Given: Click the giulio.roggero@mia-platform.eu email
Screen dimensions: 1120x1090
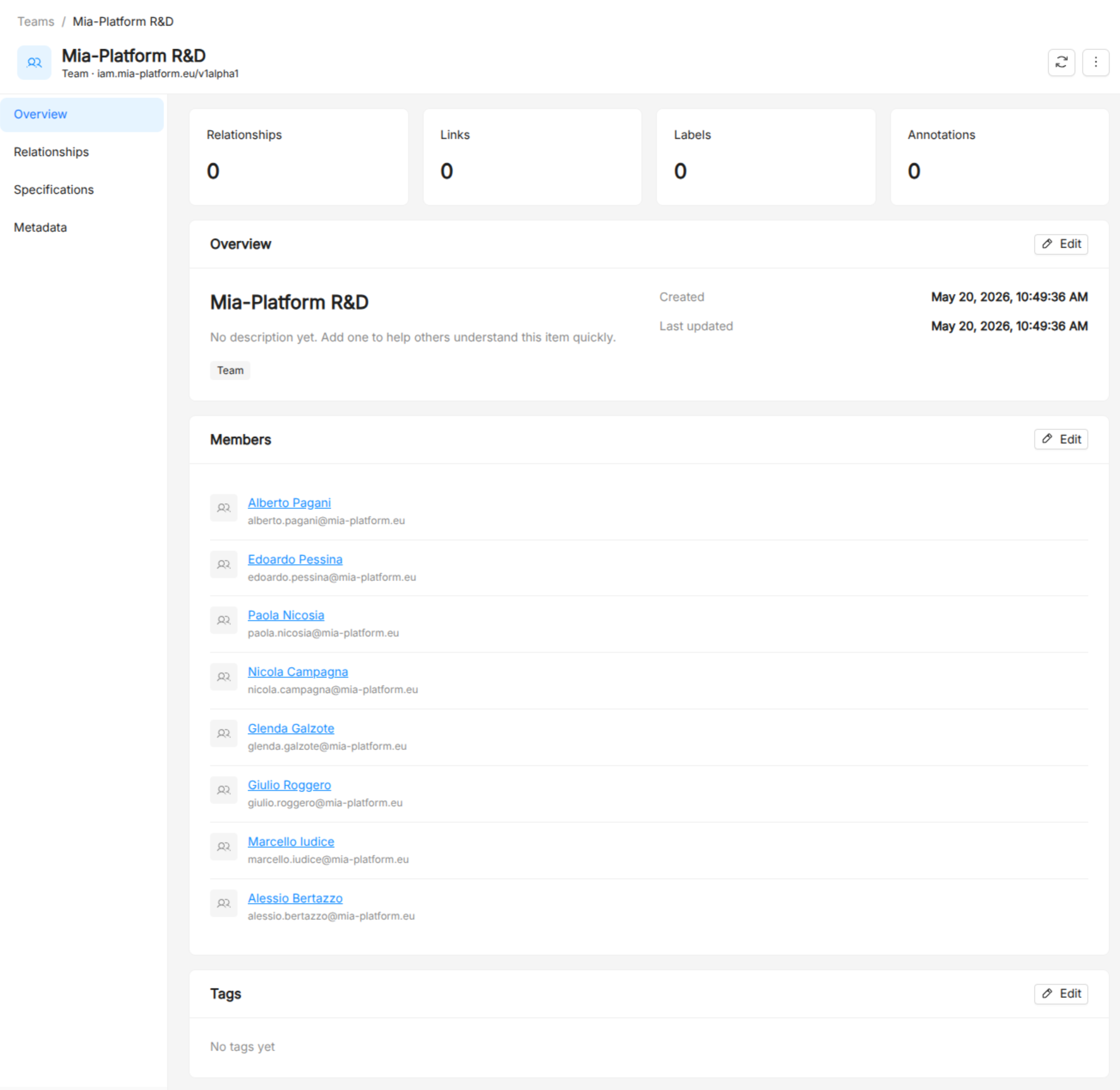Looking at the screenshot, I should (325, 803).
